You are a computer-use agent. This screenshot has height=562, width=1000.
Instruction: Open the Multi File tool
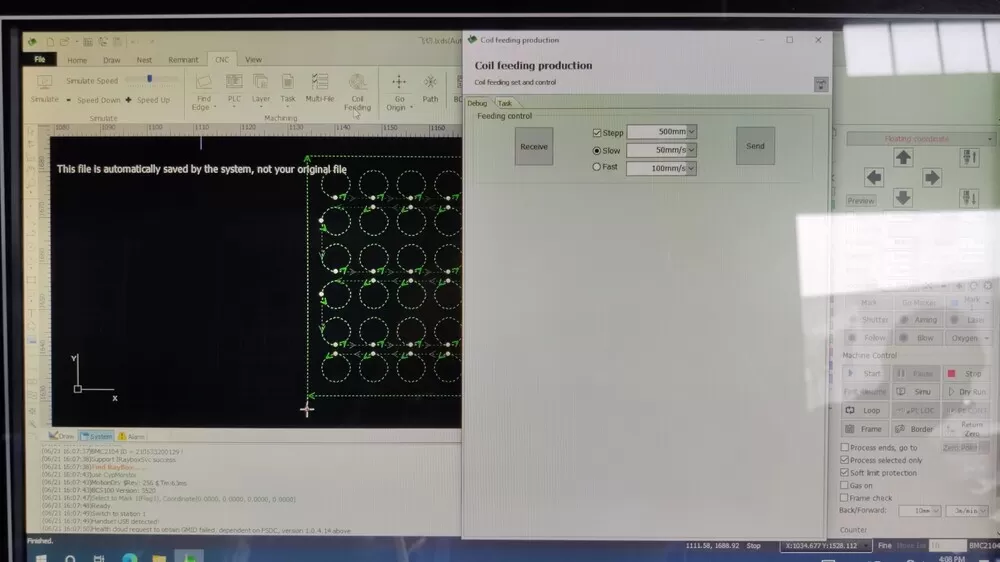click(319, 88)
